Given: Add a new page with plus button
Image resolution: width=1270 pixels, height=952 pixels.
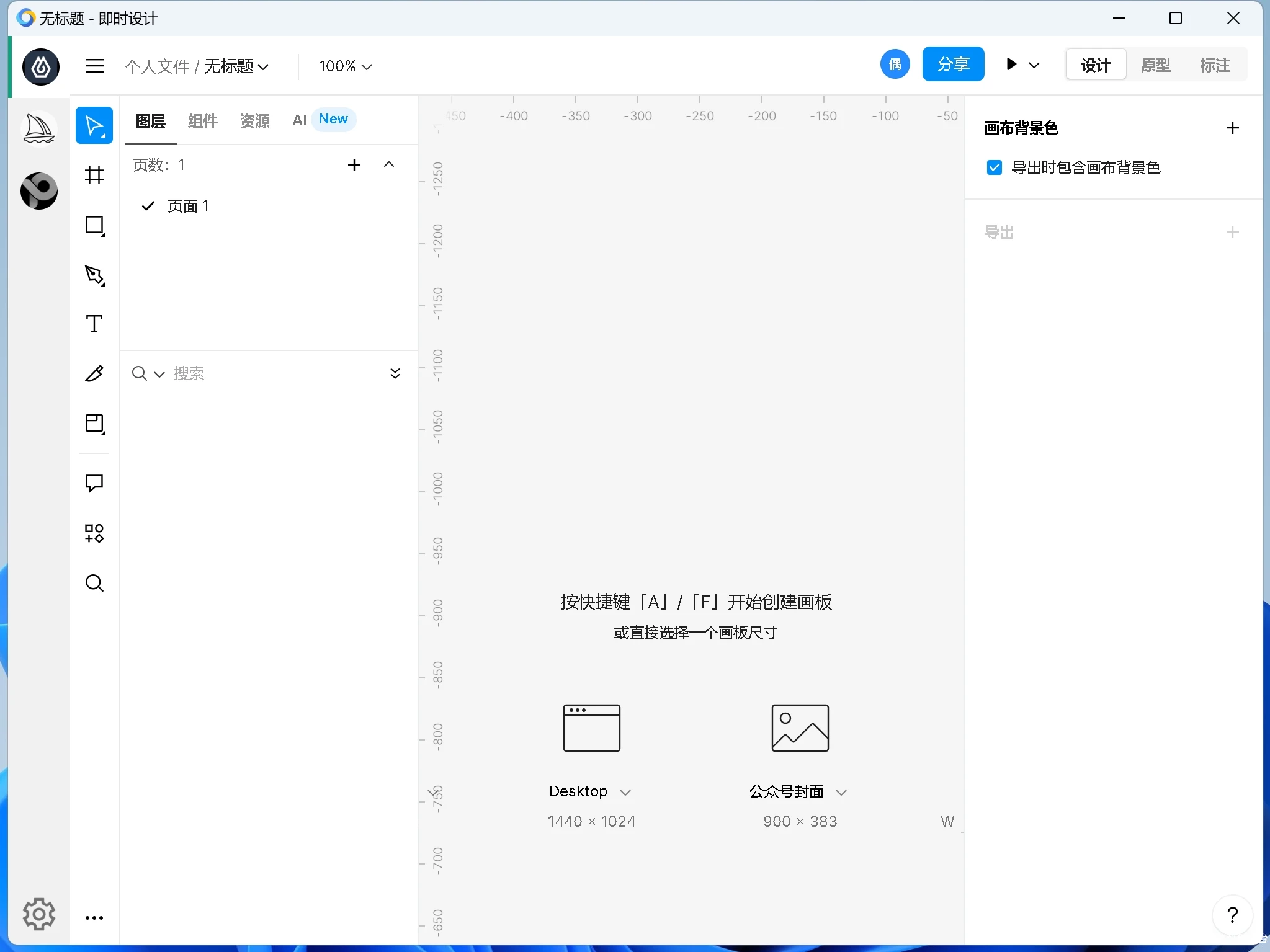Looking at the screenshot, I should pyautogui.click(x=354, y=164).
